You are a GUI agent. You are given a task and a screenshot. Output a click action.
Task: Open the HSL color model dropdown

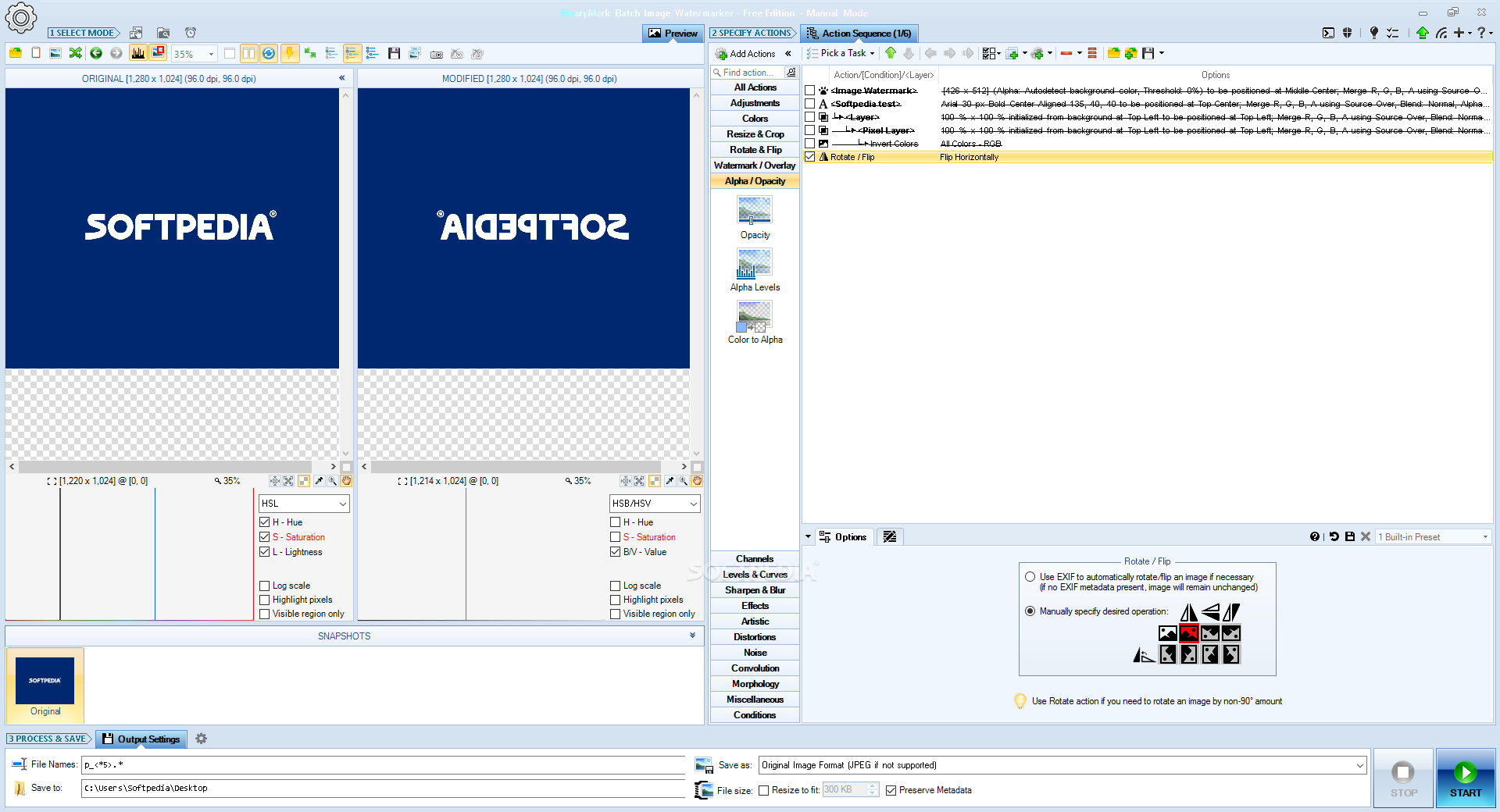[304, 504]
